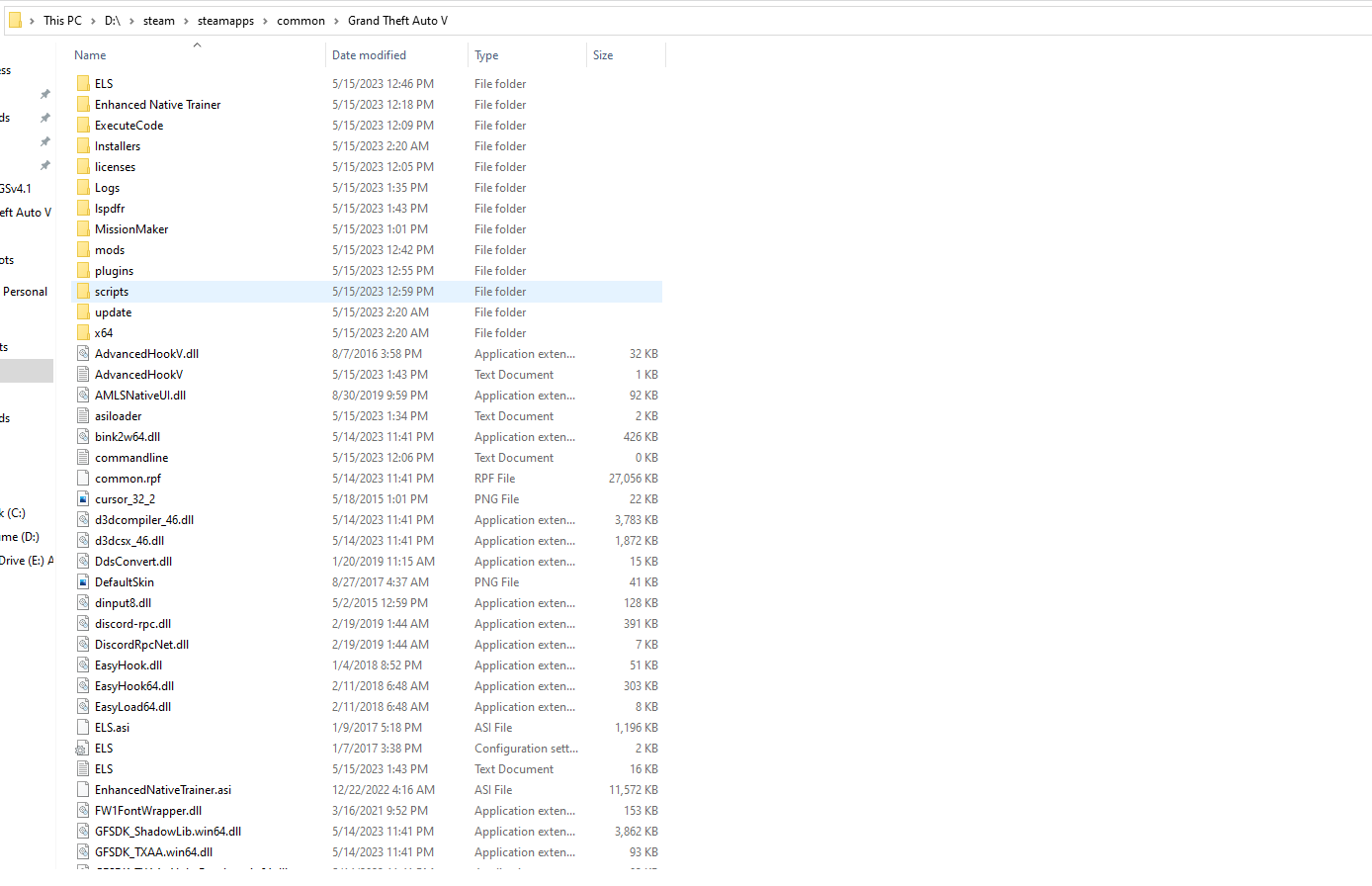Select the Logs folder icon
1372x886 pixels.
point(83,188)
